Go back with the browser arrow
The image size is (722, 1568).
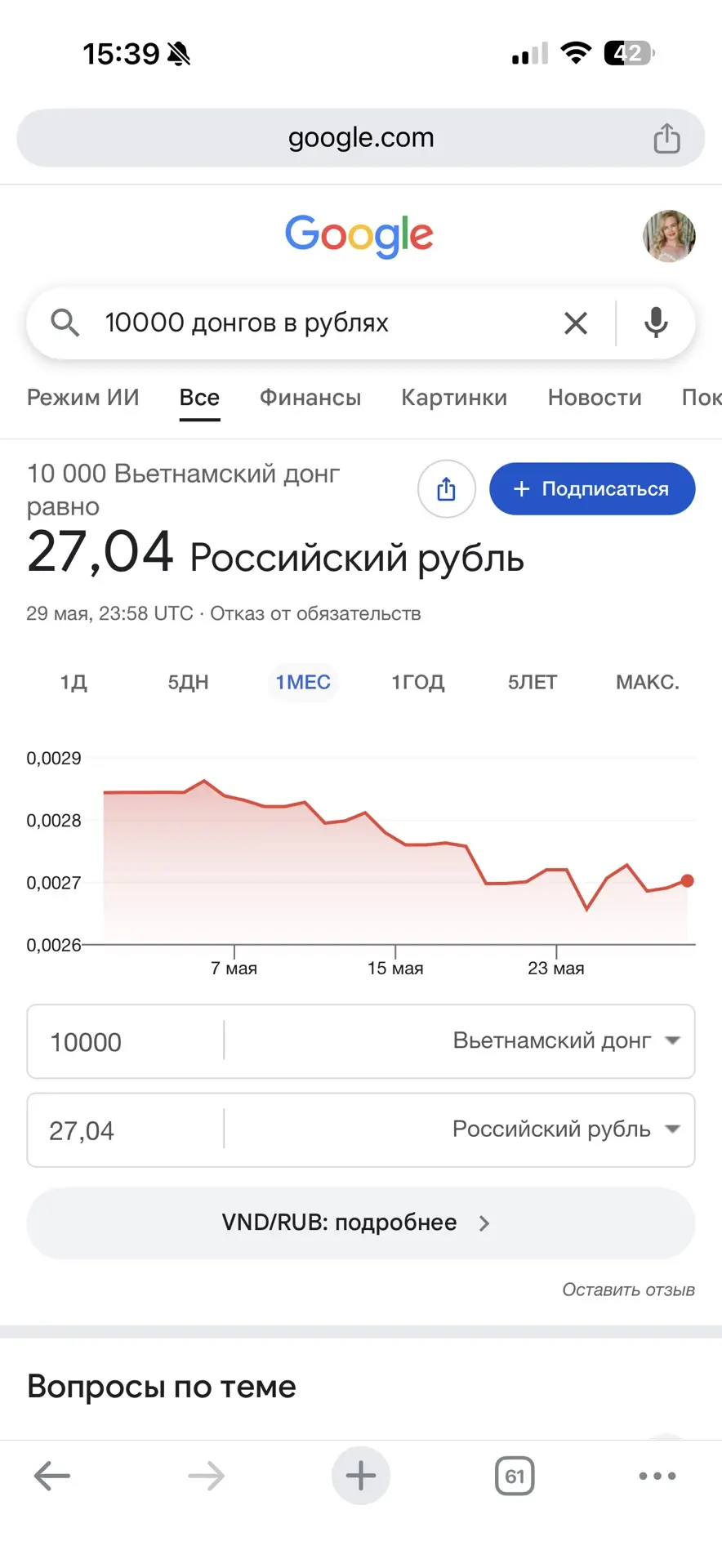coord(52,1476)
